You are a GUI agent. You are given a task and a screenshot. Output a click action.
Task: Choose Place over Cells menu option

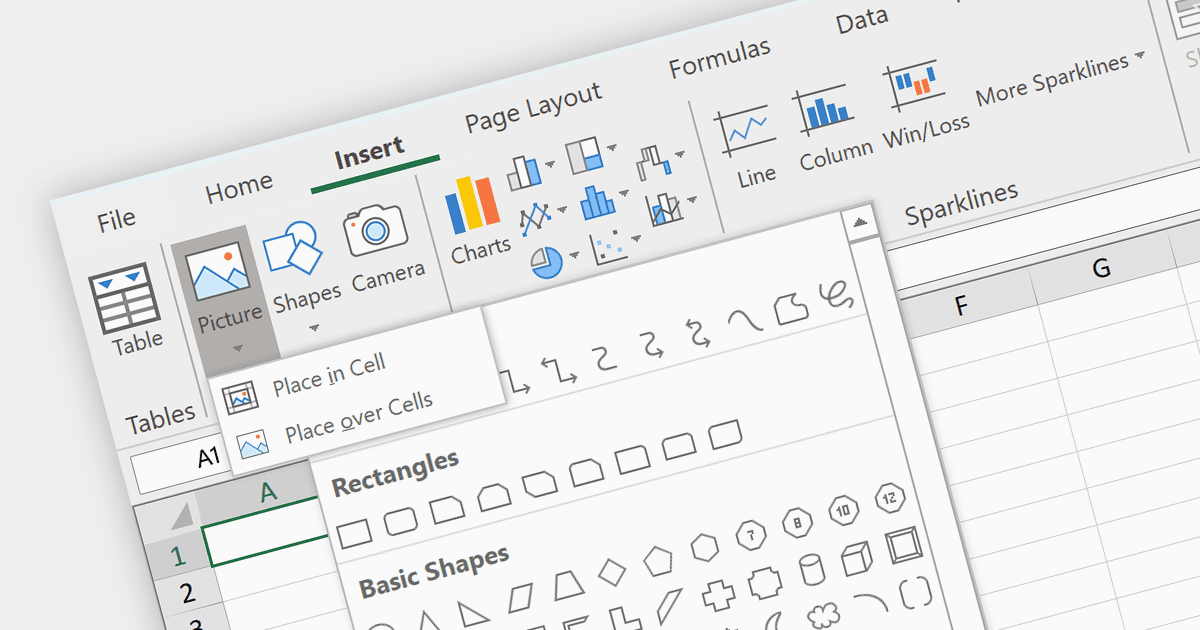pyautogui.click(x=359, y=418)
